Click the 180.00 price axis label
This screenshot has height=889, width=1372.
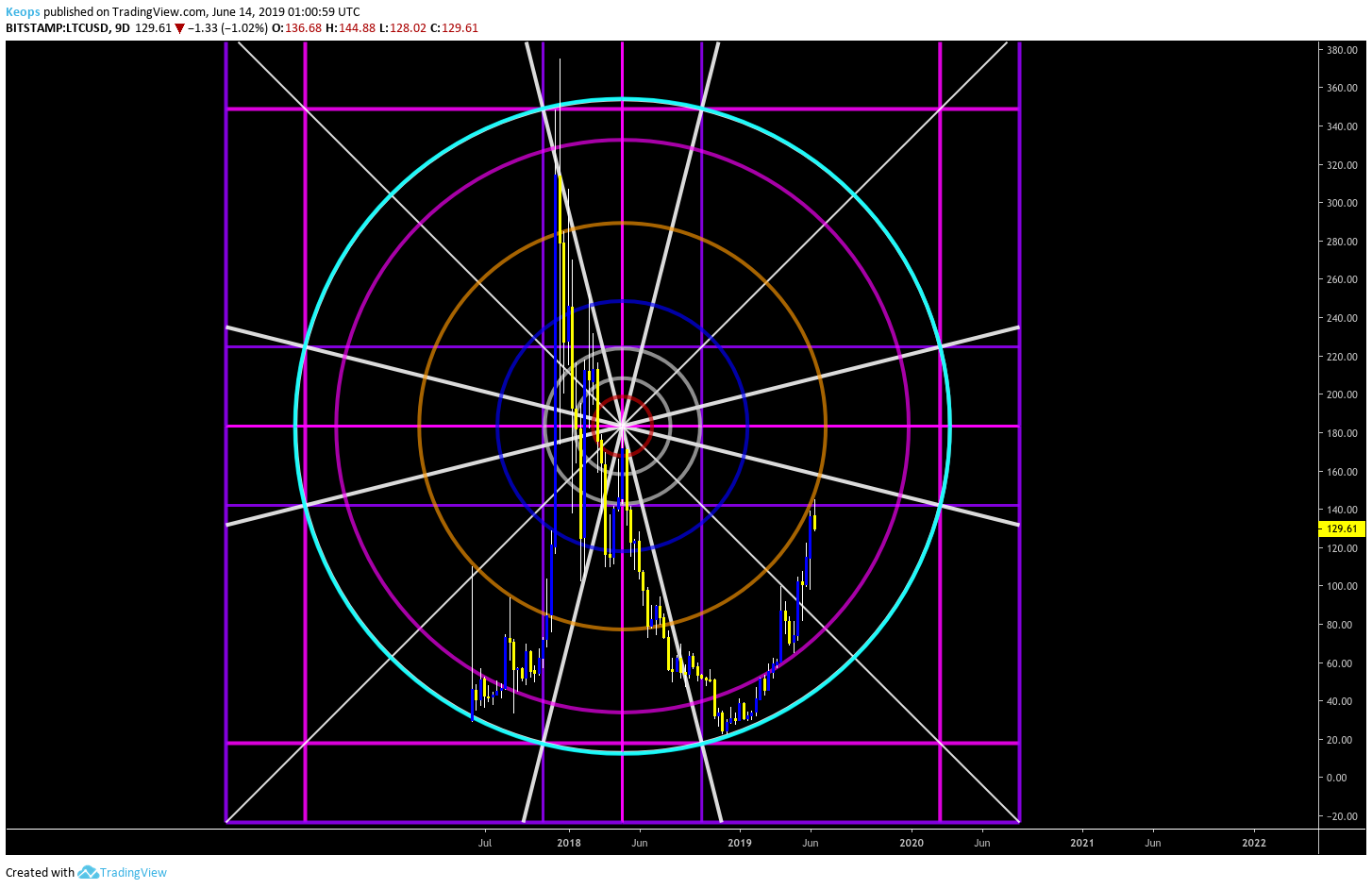click(1342, 433)
